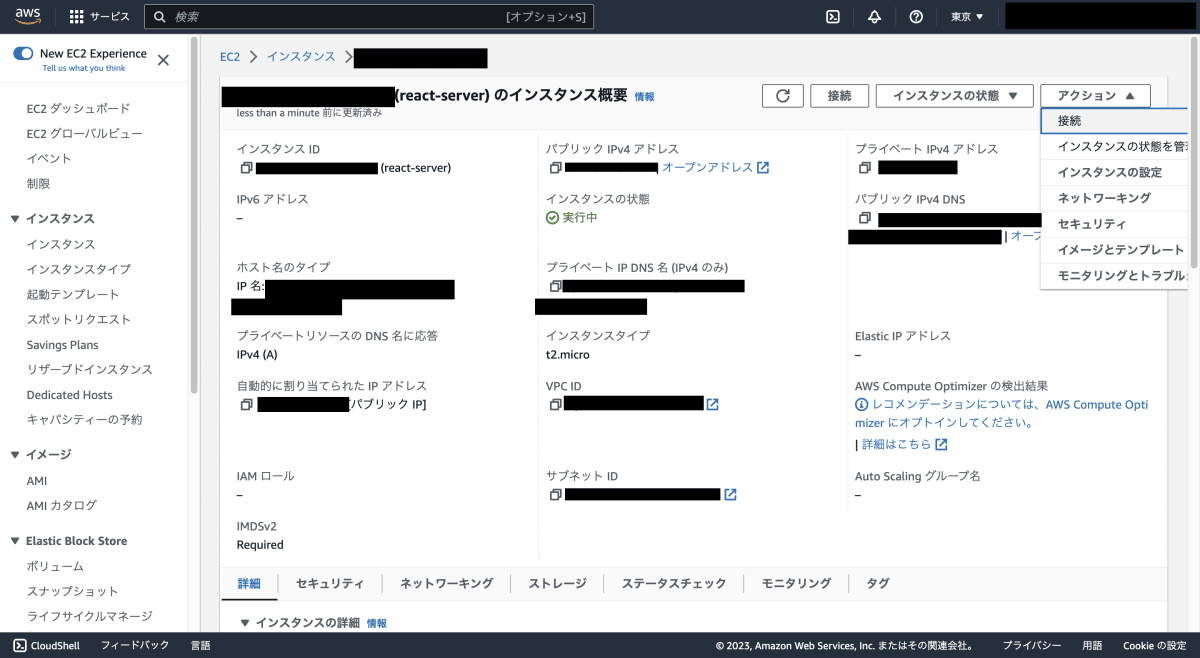The image size is (1200, 658).
Task: Switch to the 詳細 tab
Action: coord(249,584)
